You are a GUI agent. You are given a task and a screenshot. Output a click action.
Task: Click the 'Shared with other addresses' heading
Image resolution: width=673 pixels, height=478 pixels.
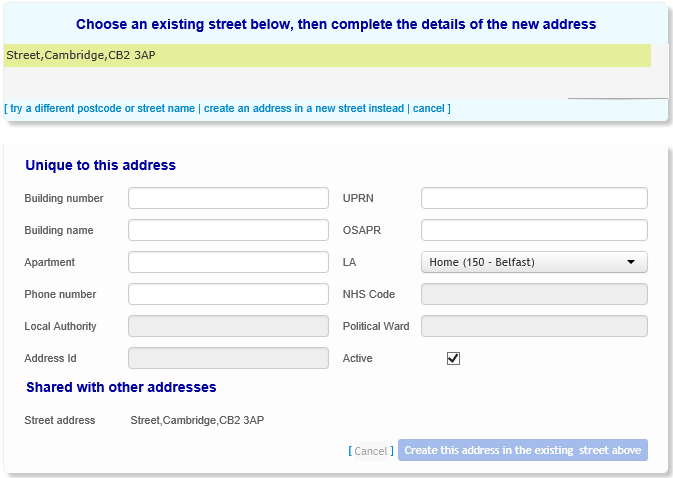coord(121,387)
